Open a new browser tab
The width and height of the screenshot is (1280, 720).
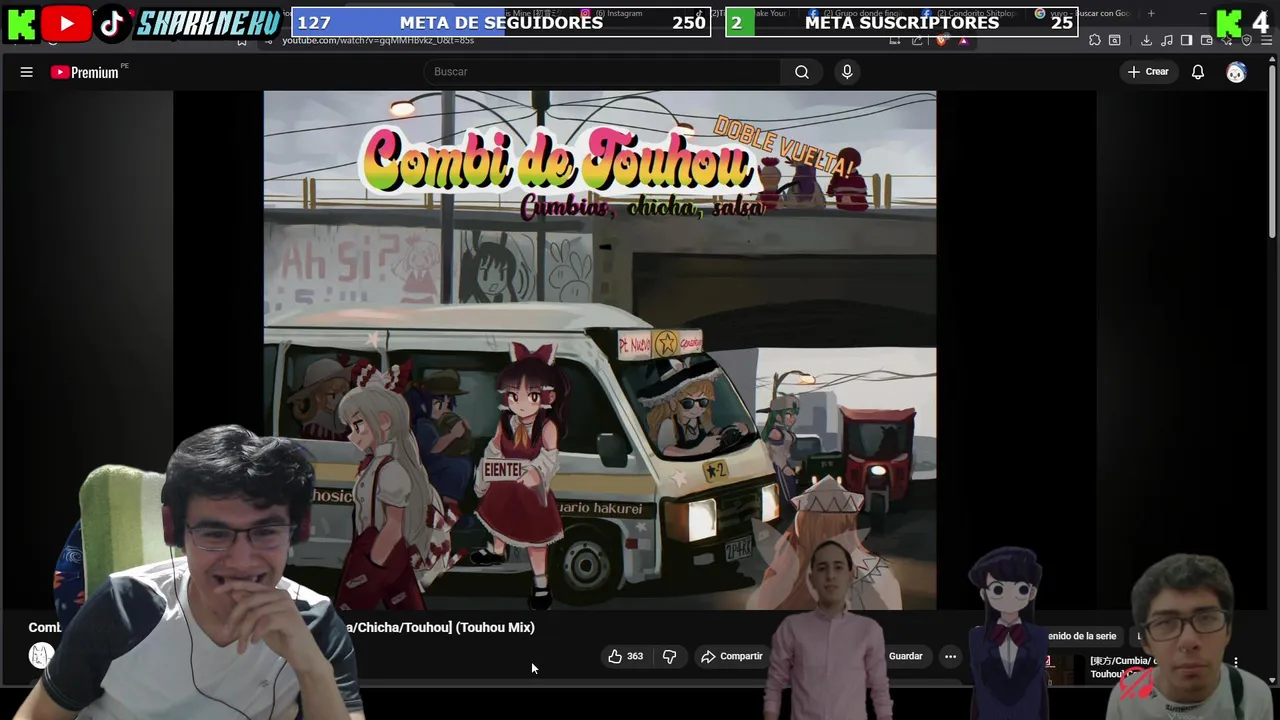click(x=1151, y=13)
